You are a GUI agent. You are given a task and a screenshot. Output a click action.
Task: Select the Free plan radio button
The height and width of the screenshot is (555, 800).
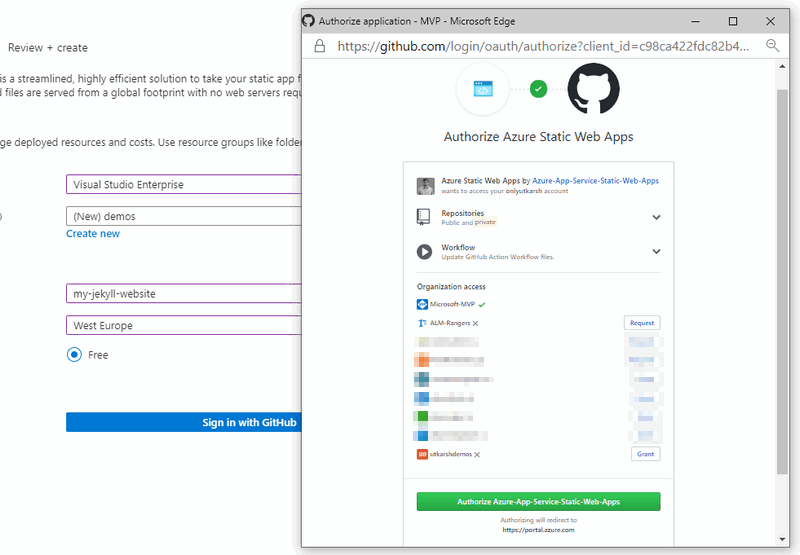(74, 355)
